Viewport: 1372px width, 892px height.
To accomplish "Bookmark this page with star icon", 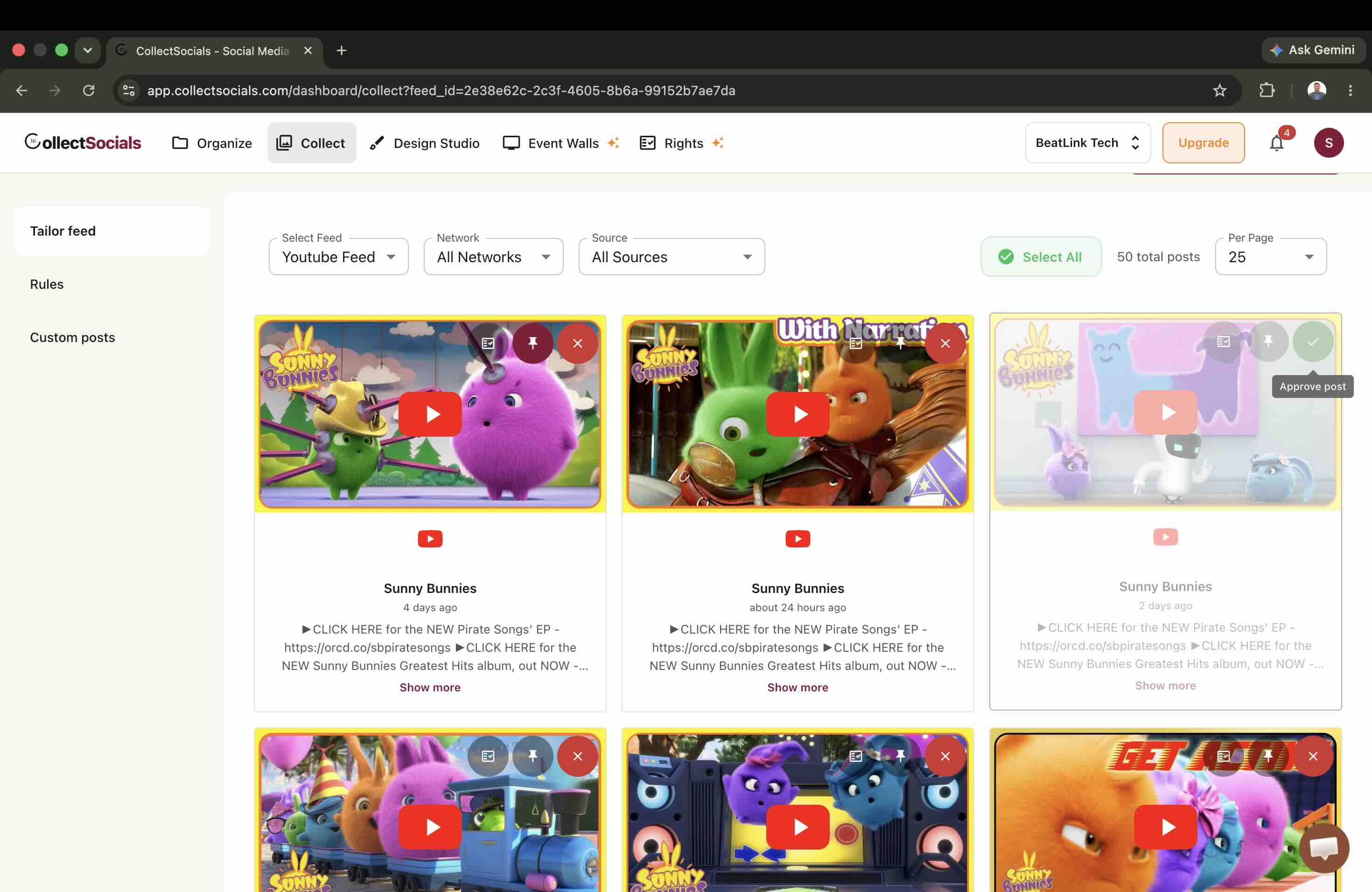I will 1219,91.
